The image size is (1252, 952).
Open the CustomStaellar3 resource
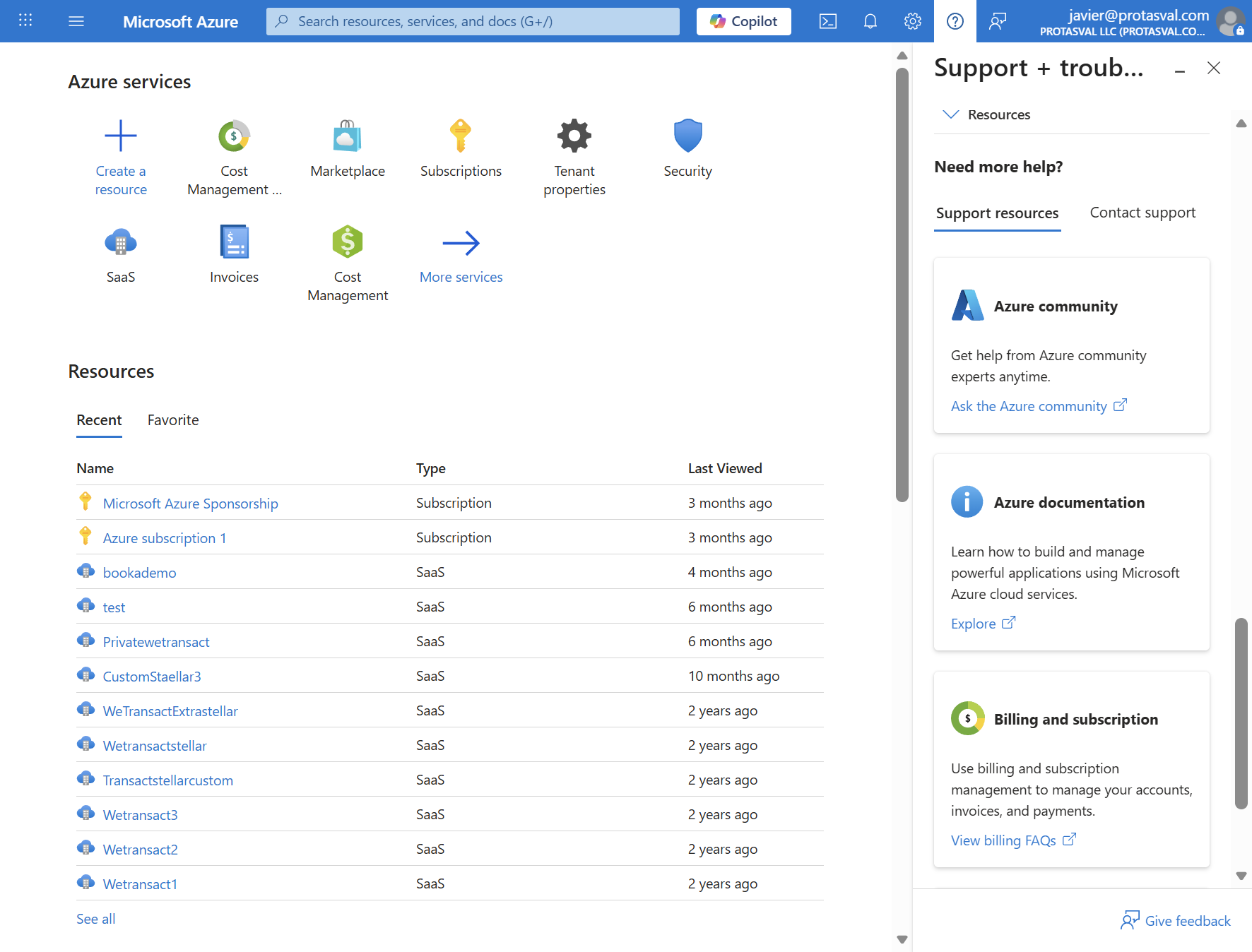pos(152,677)
